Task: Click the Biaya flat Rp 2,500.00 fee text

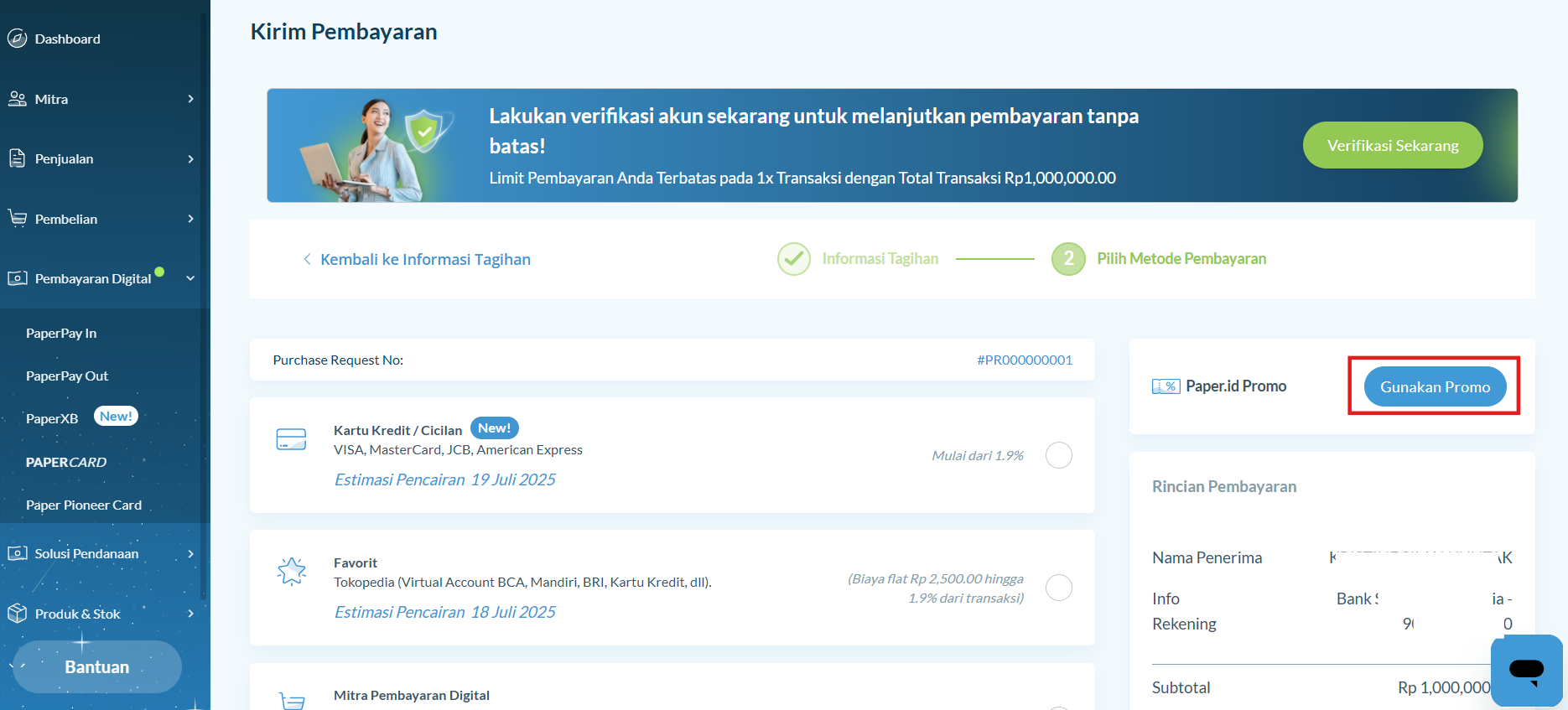Action: (x=936, y=588)
